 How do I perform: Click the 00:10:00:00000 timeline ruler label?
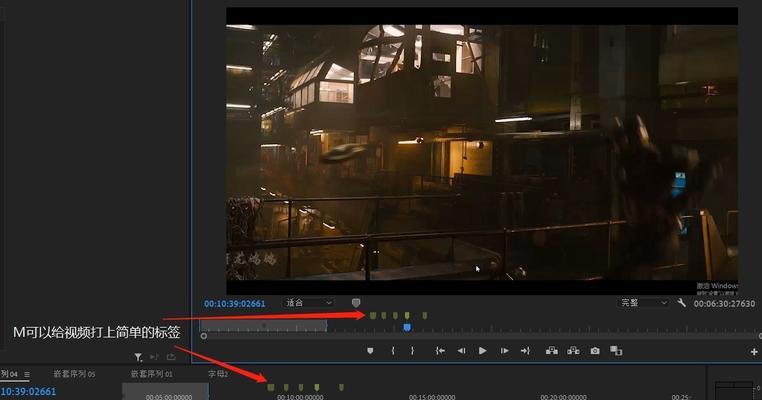300,397
